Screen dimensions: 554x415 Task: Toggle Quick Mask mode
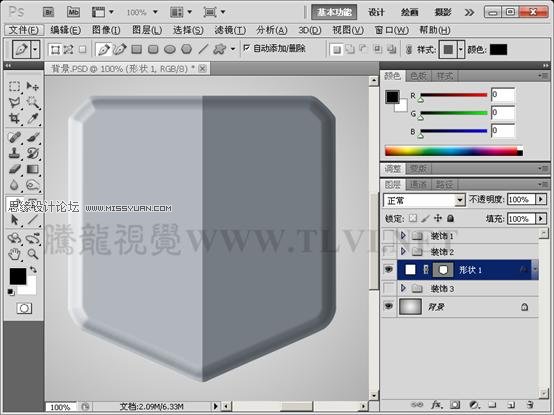(x=24, y=308)
